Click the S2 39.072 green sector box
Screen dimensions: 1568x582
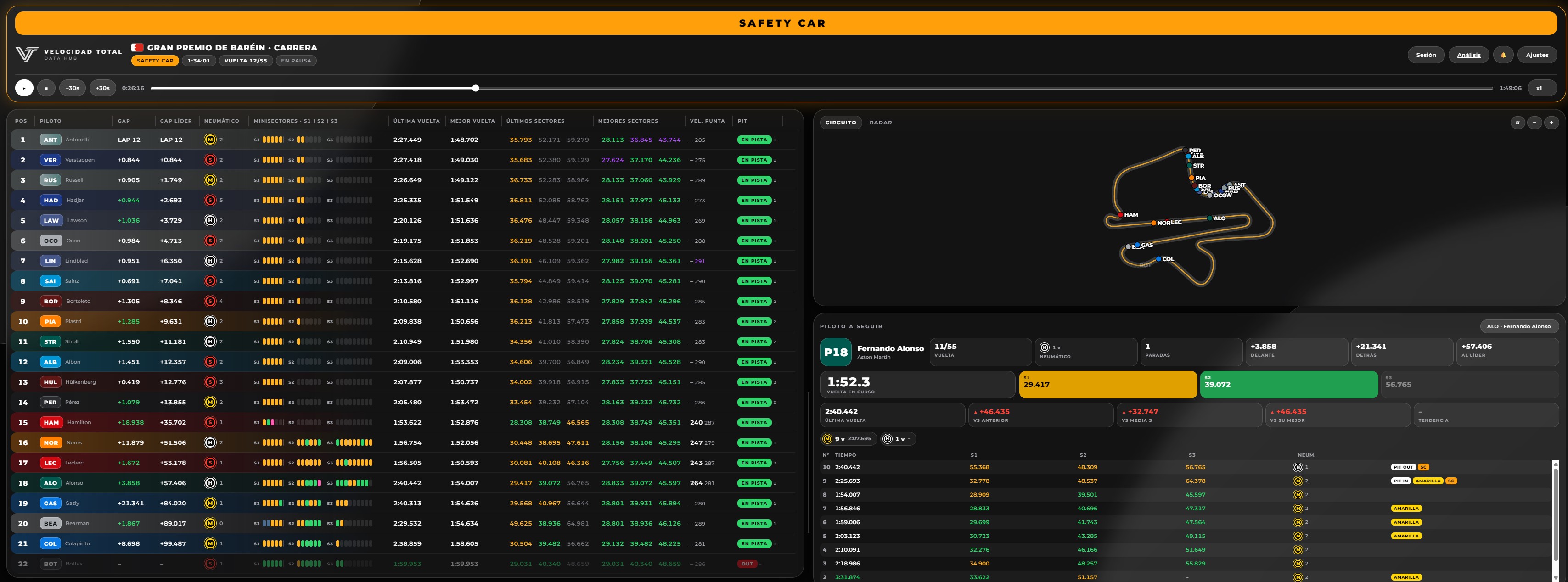(x=1289, y=385)
